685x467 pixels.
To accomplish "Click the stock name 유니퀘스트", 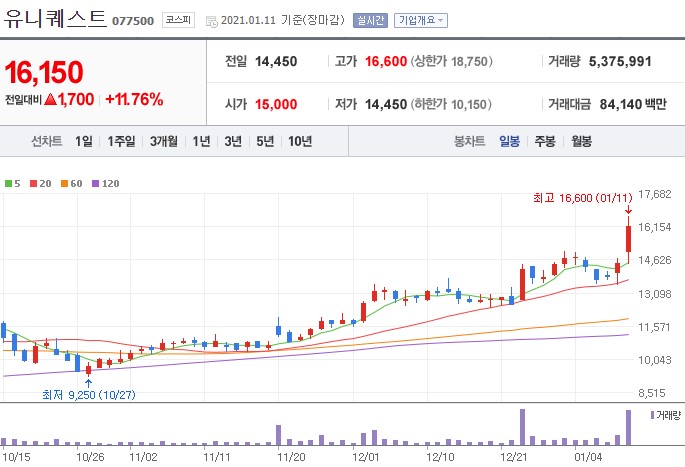I will [x=55, y=19].
